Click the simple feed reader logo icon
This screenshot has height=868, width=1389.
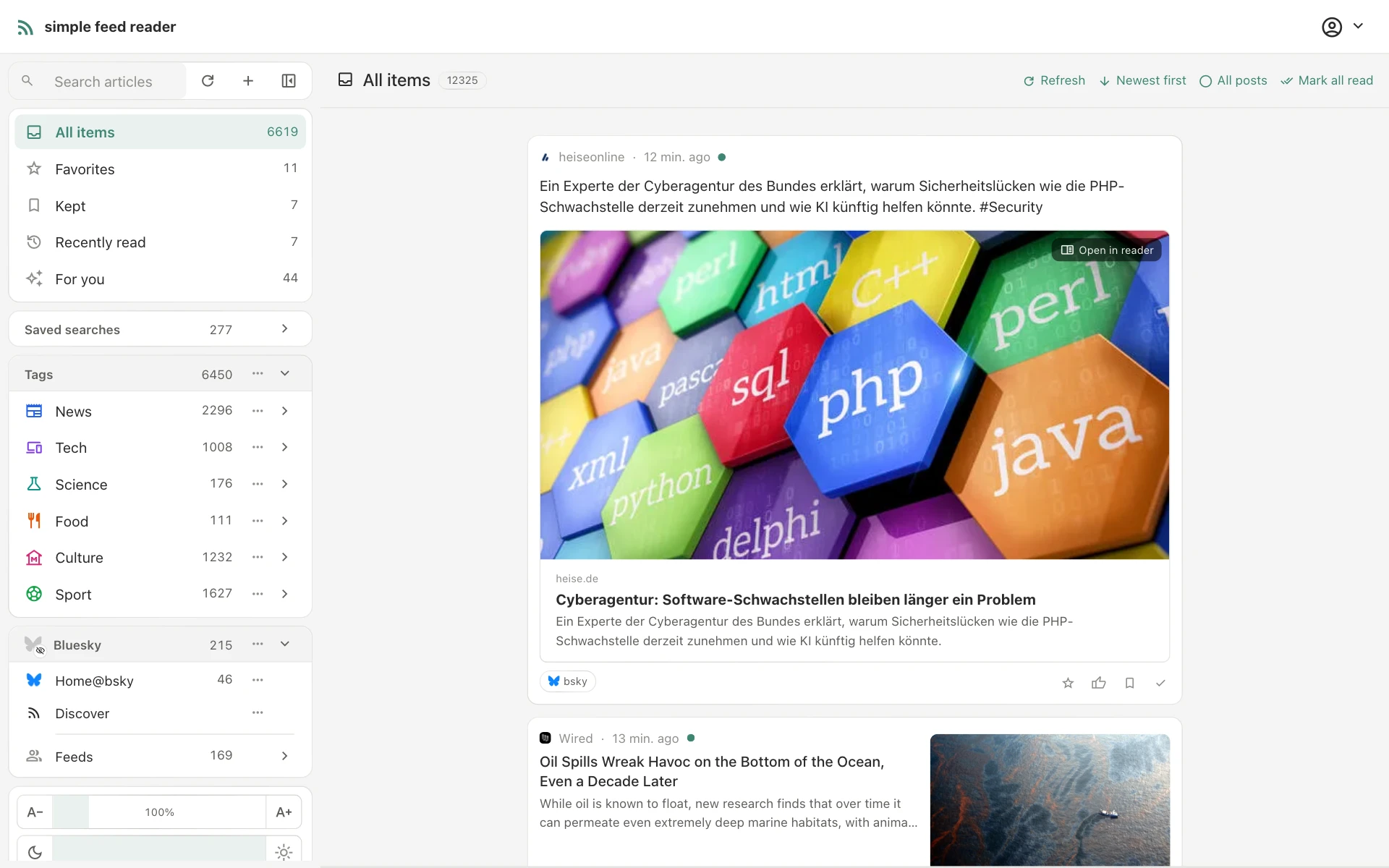tap(25, 27)
